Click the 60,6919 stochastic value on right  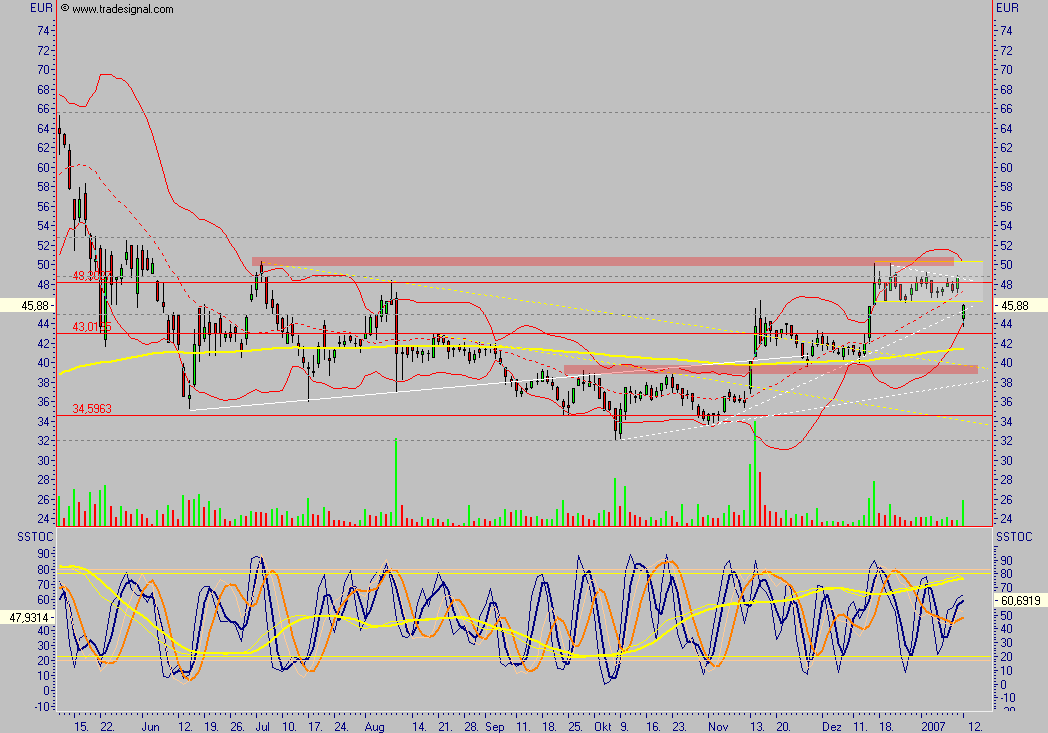1021,604
